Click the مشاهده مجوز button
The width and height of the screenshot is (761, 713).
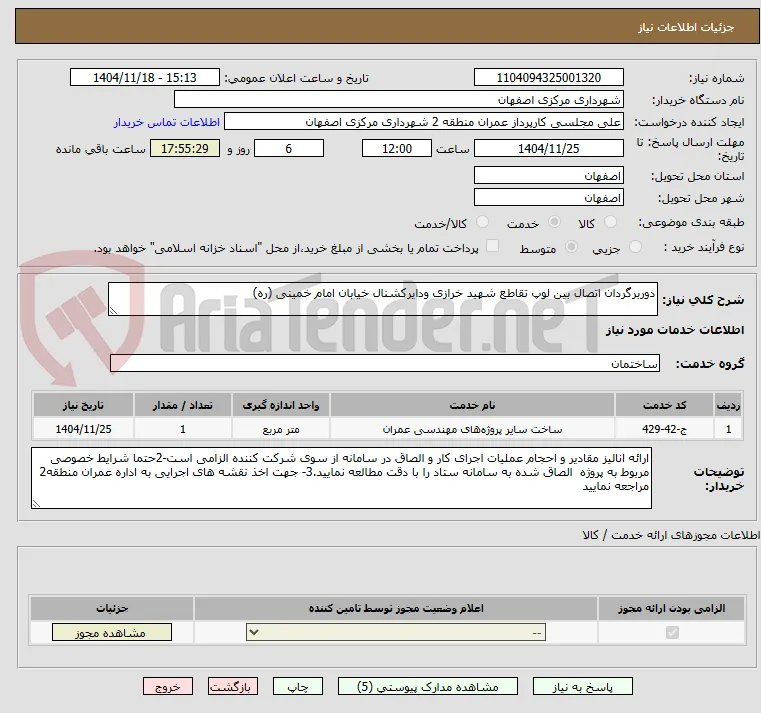(x=112, y=632)
